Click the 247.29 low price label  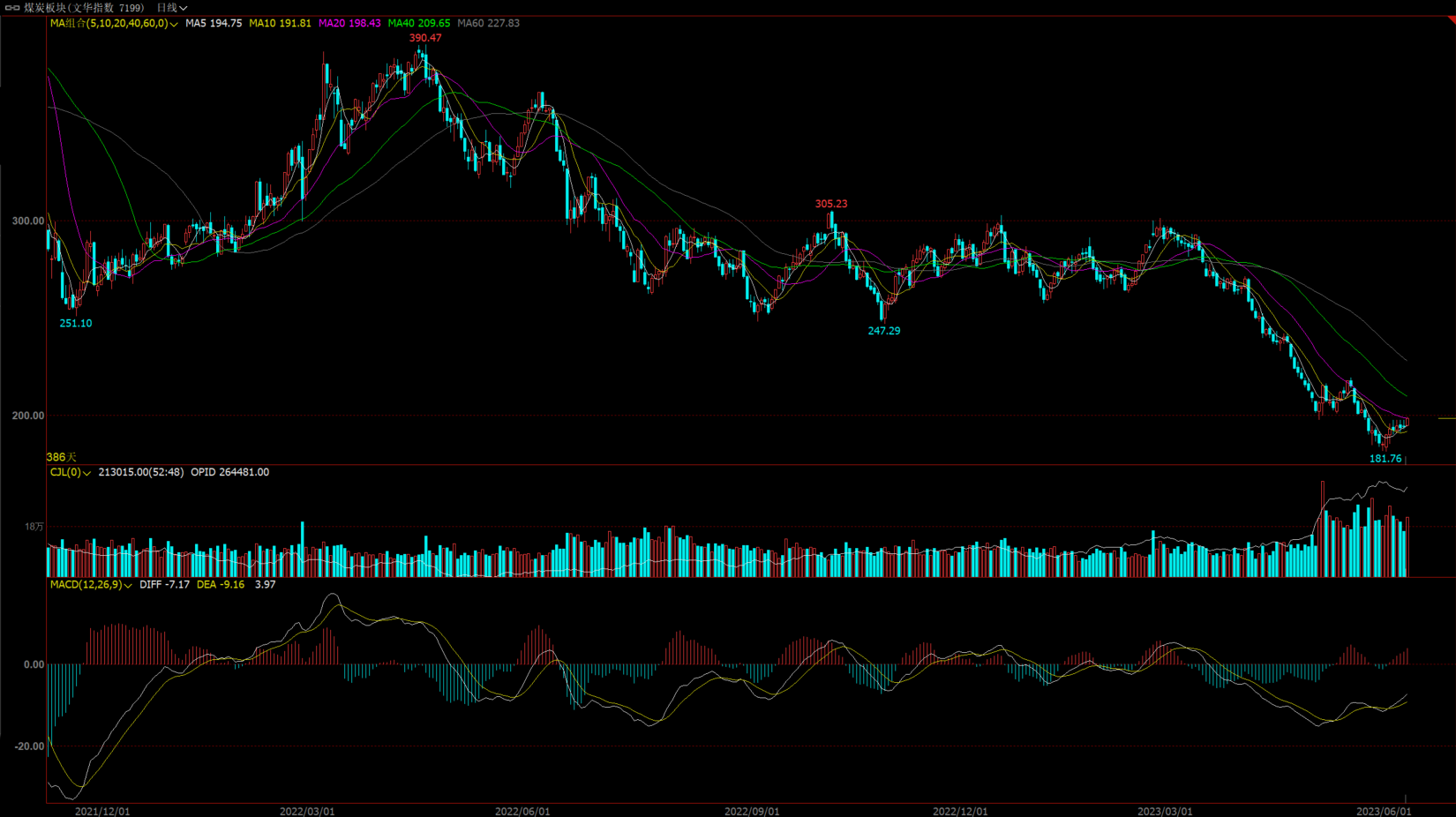coord(884,332)
